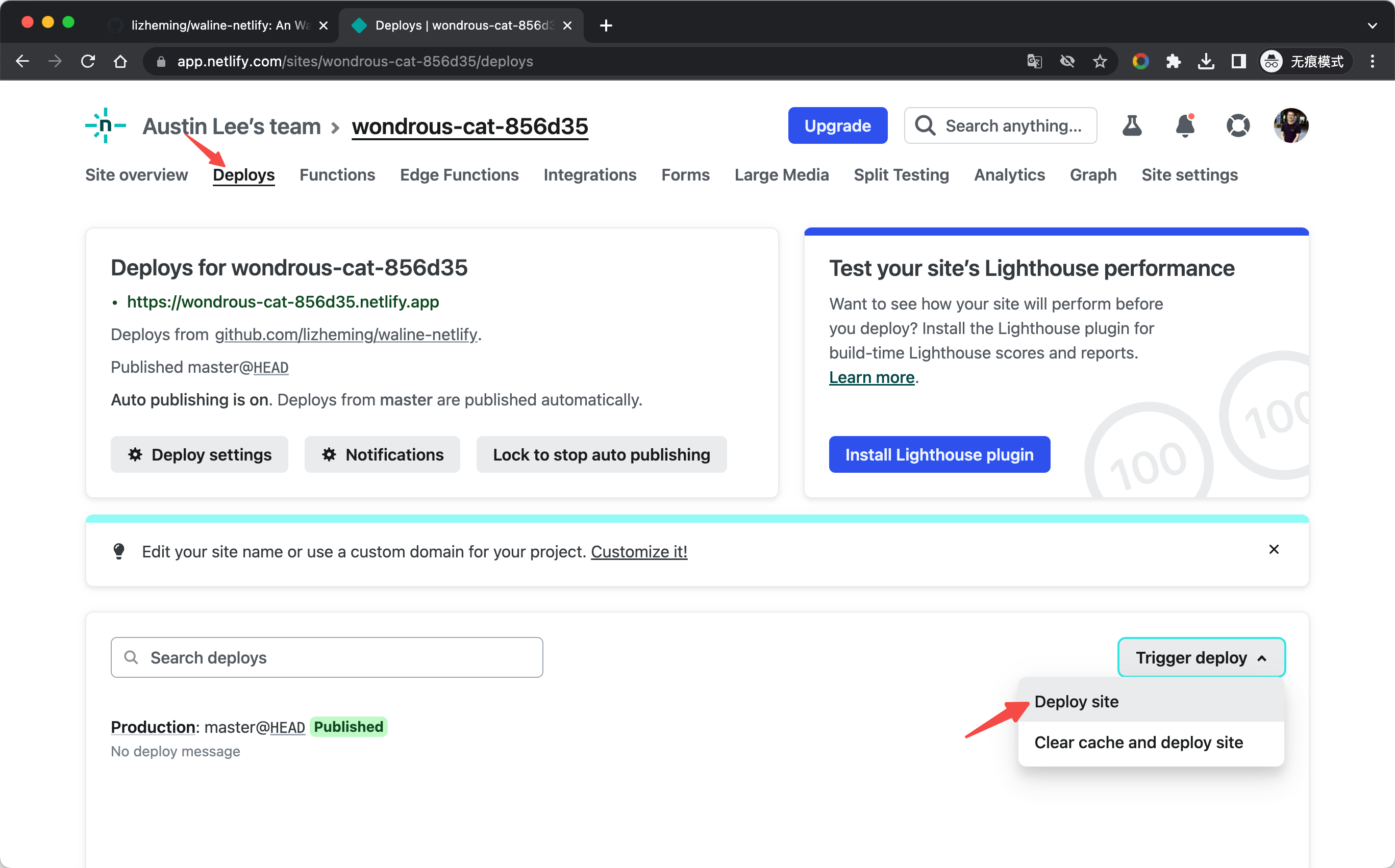Open Netlify Labs flask icon
The width and height of the screenshot is (1395, 868).
1131,126
